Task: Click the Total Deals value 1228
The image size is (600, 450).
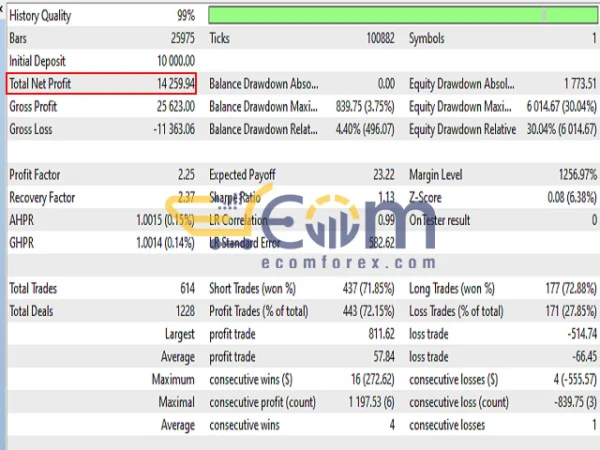Action: 181,312
